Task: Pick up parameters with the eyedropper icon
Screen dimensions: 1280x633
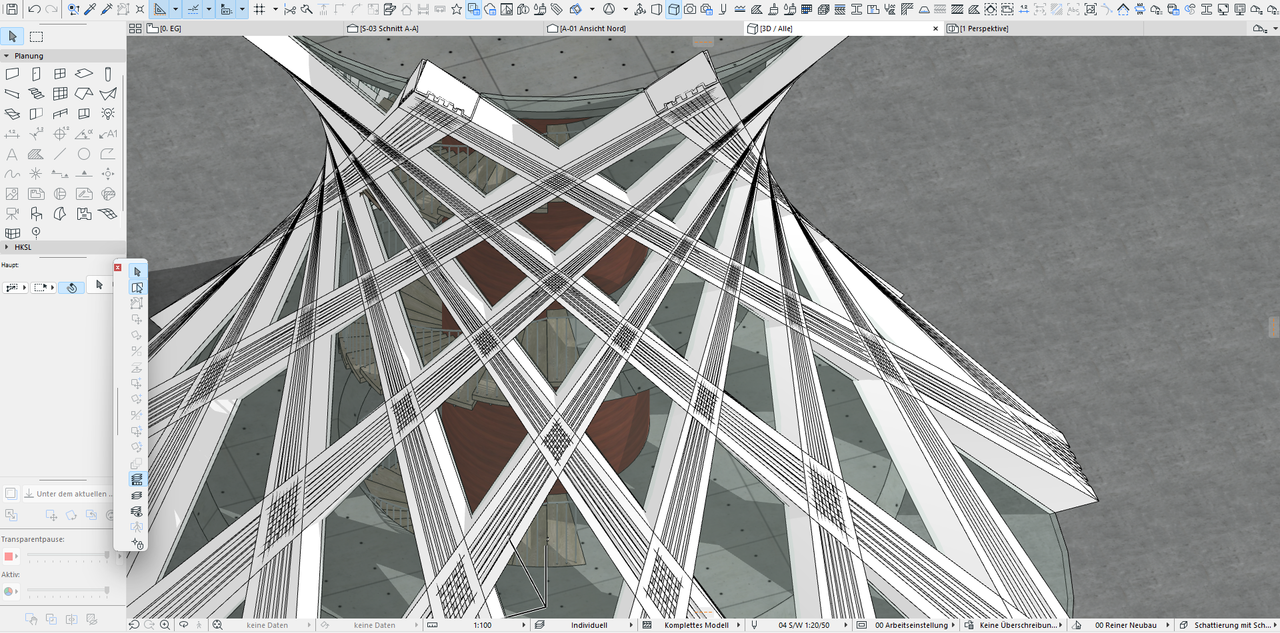Action: [90, 9]
